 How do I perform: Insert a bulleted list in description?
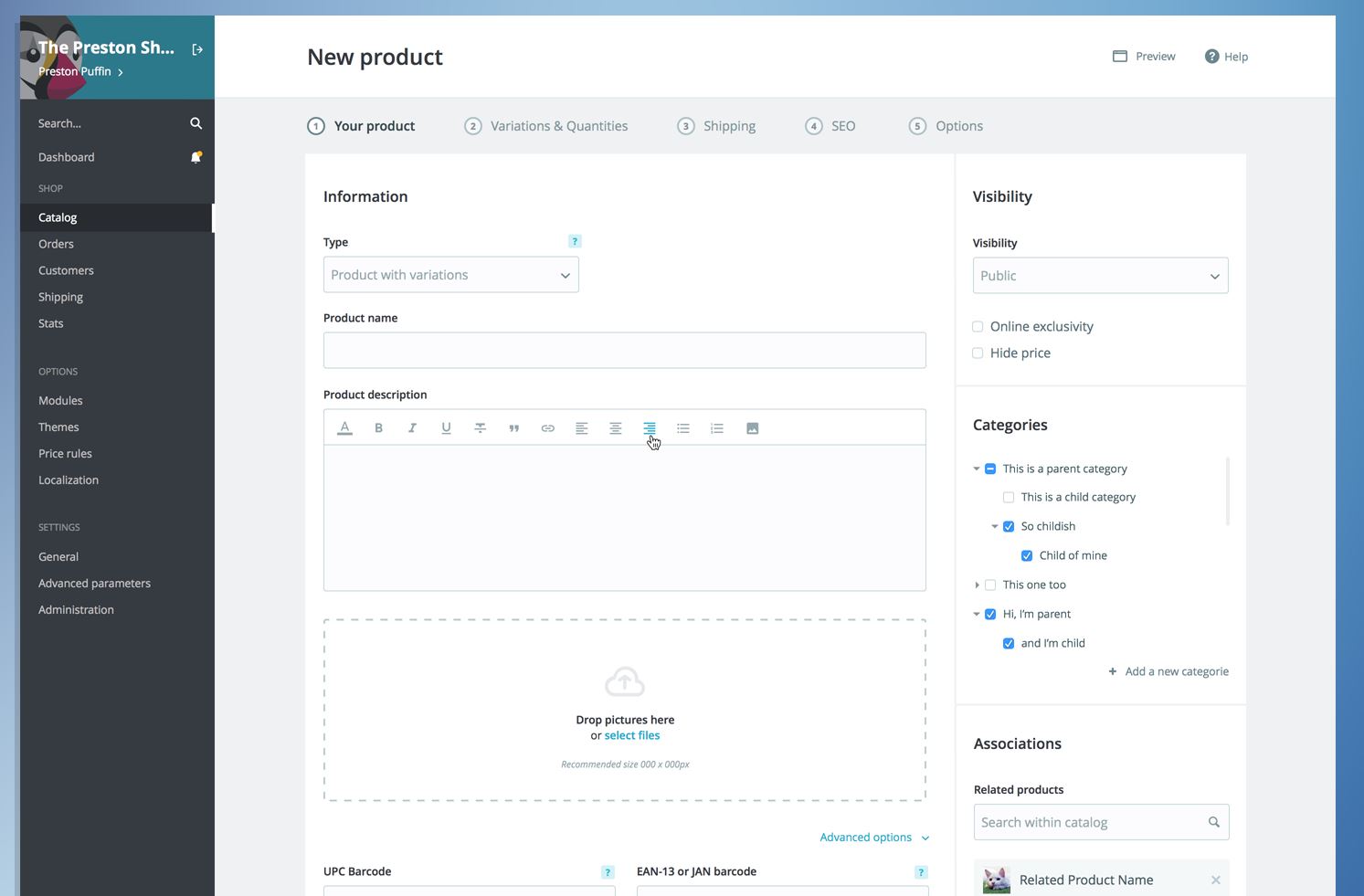pyautogui.click(x=682, y=428)
